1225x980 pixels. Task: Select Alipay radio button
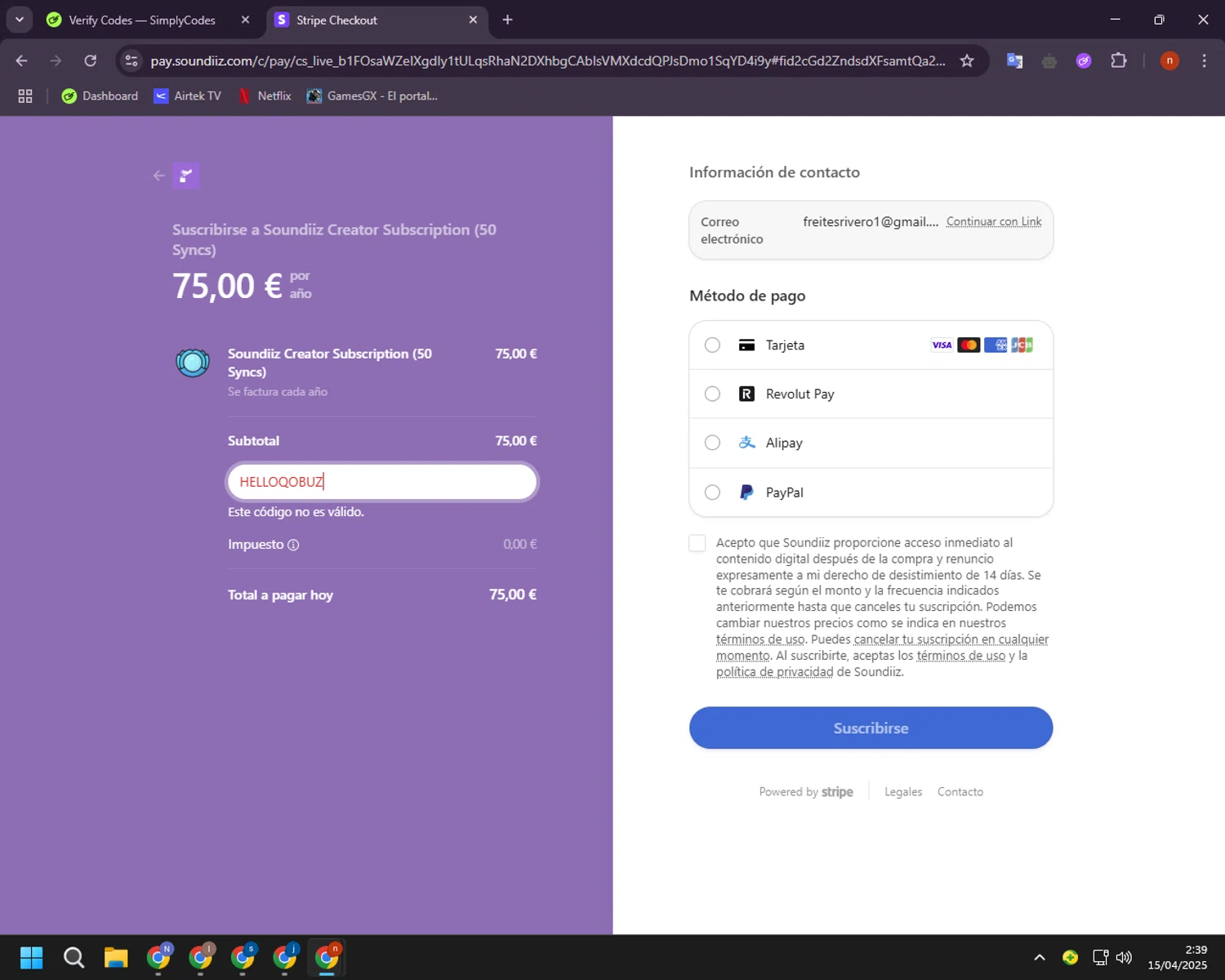tap(712, 443)
